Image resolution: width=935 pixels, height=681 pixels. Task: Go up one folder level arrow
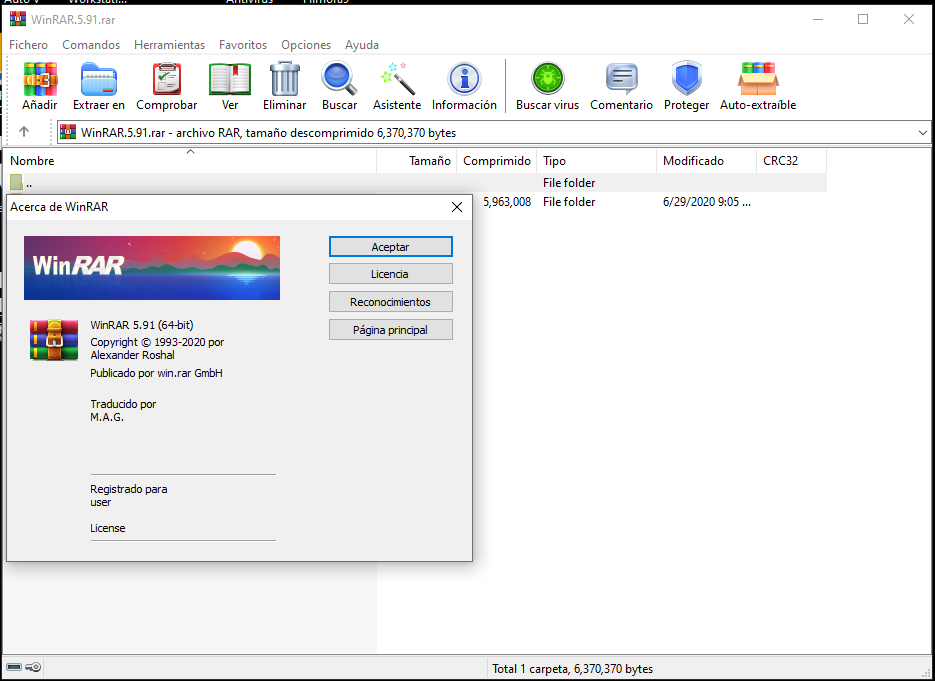[x=24, y=131]
